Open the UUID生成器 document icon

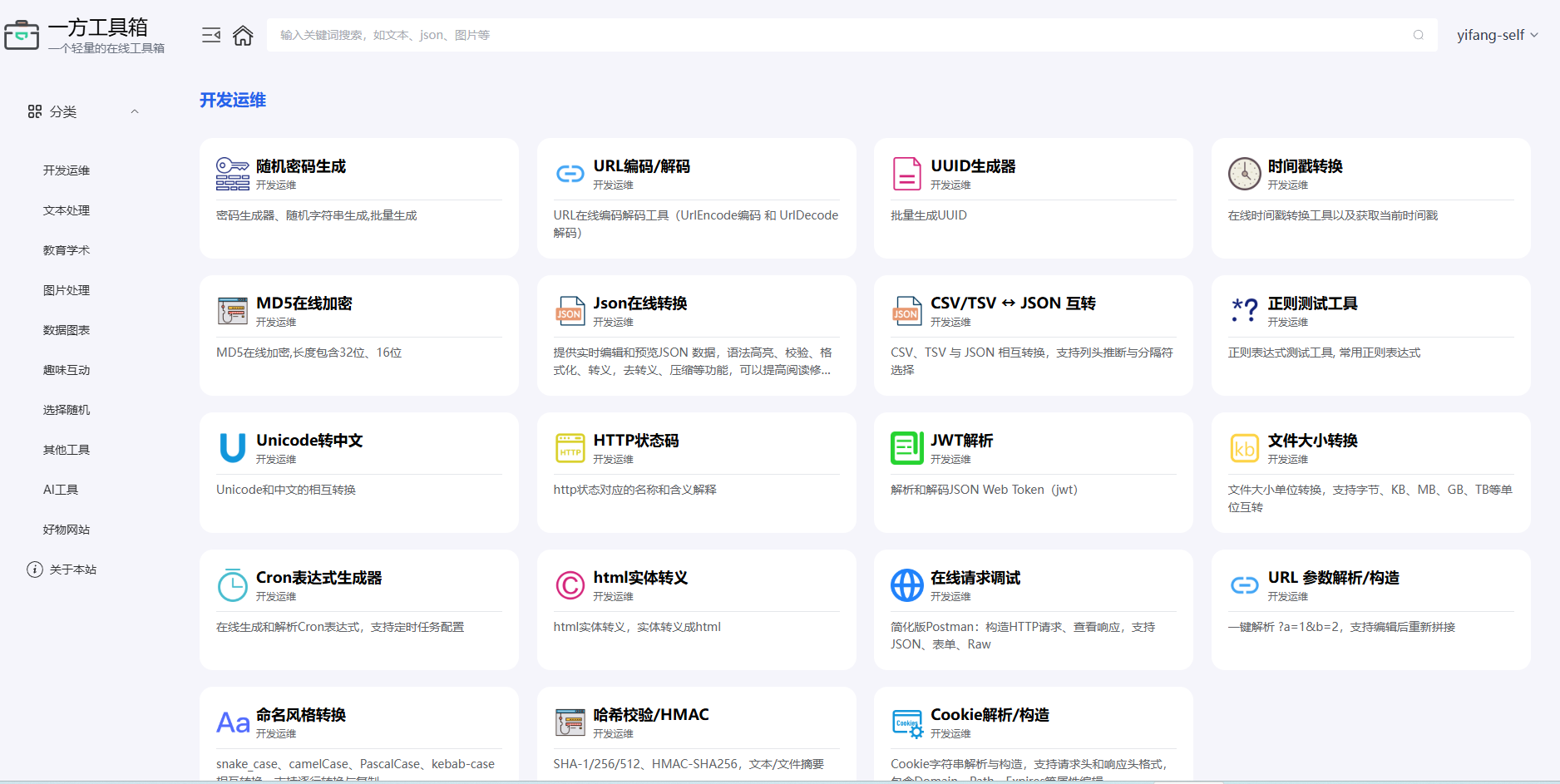pyautogui.click(x=907, y=174)
